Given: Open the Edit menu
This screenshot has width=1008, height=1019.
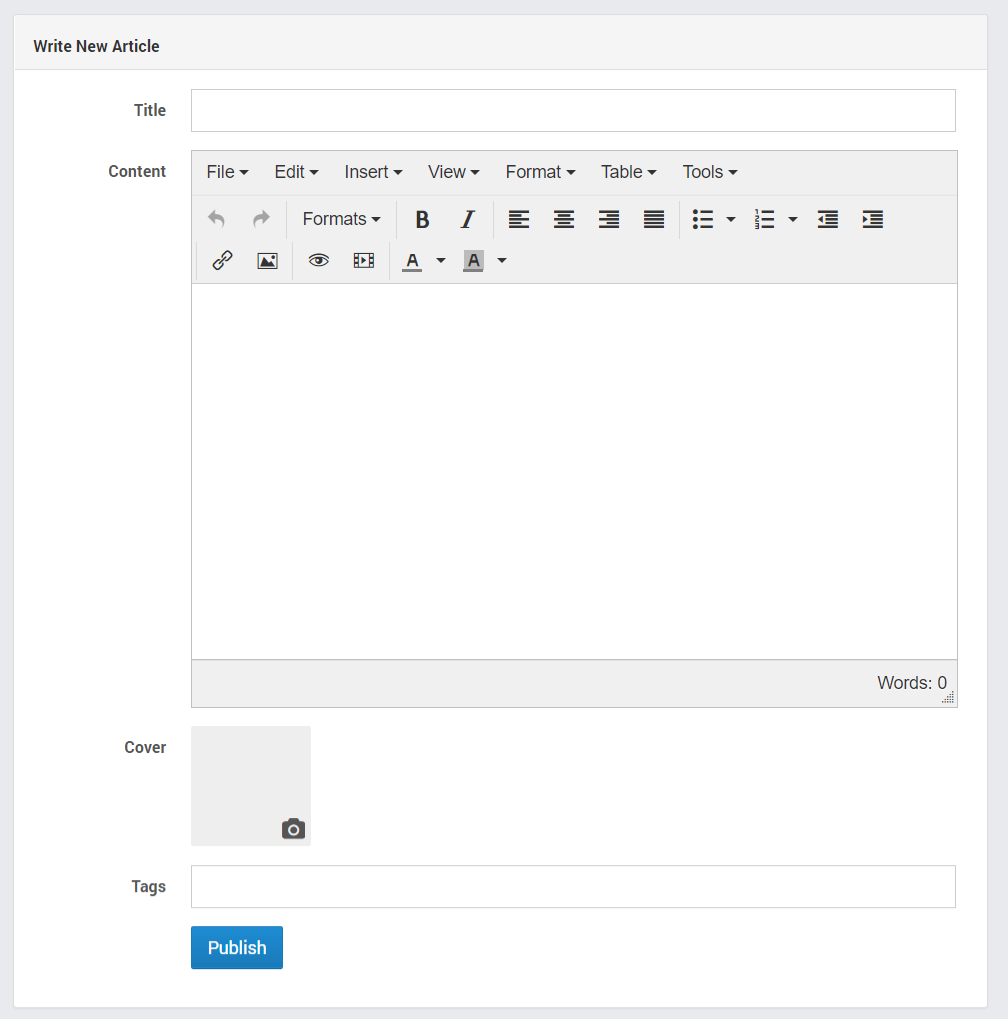Looking at the screenshot, I should coord(296,172).
